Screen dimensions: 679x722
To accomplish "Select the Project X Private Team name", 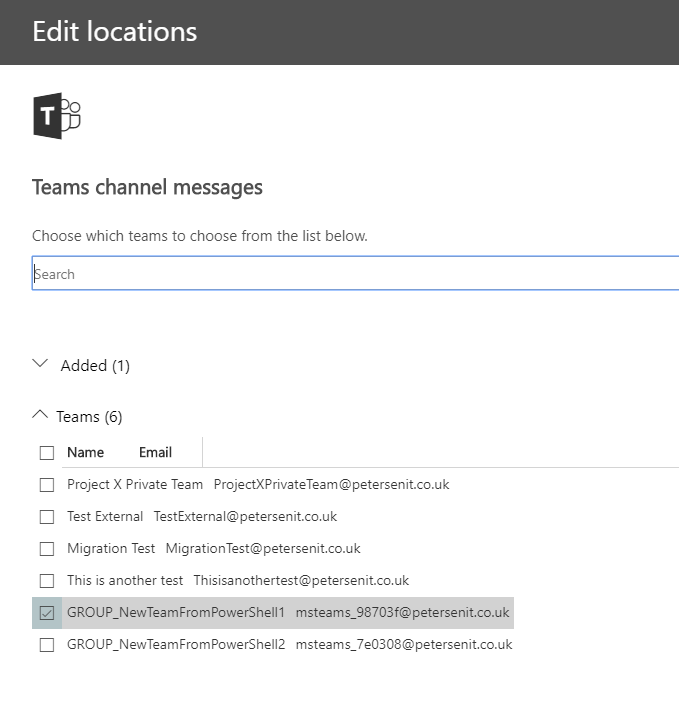I will tap(135, 484).
